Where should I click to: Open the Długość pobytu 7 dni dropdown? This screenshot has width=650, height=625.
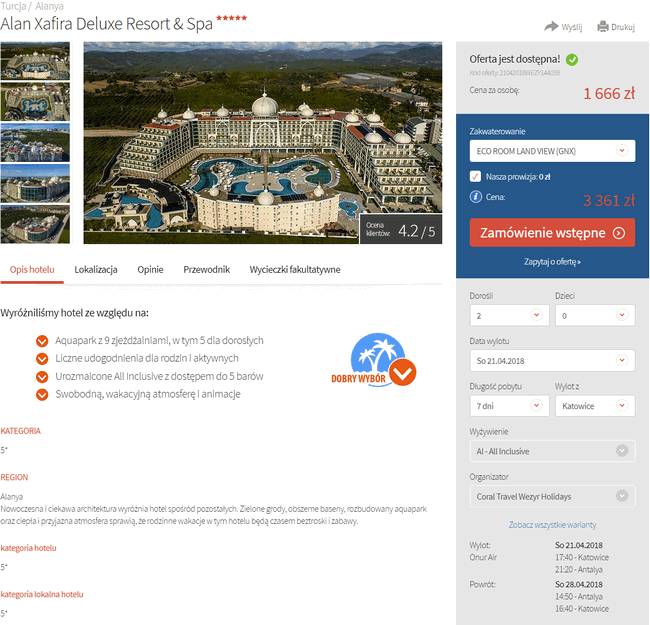(509, 406)
